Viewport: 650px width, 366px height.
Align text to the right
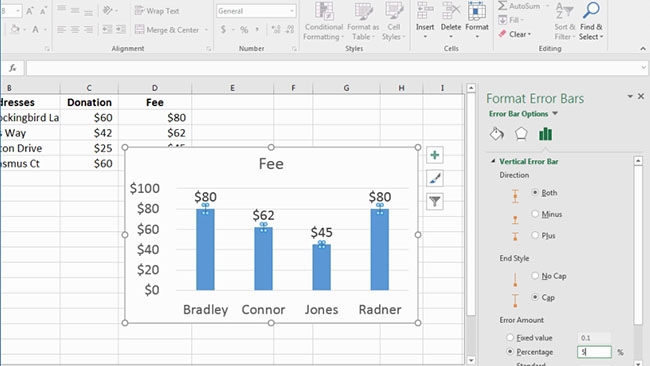88,29
